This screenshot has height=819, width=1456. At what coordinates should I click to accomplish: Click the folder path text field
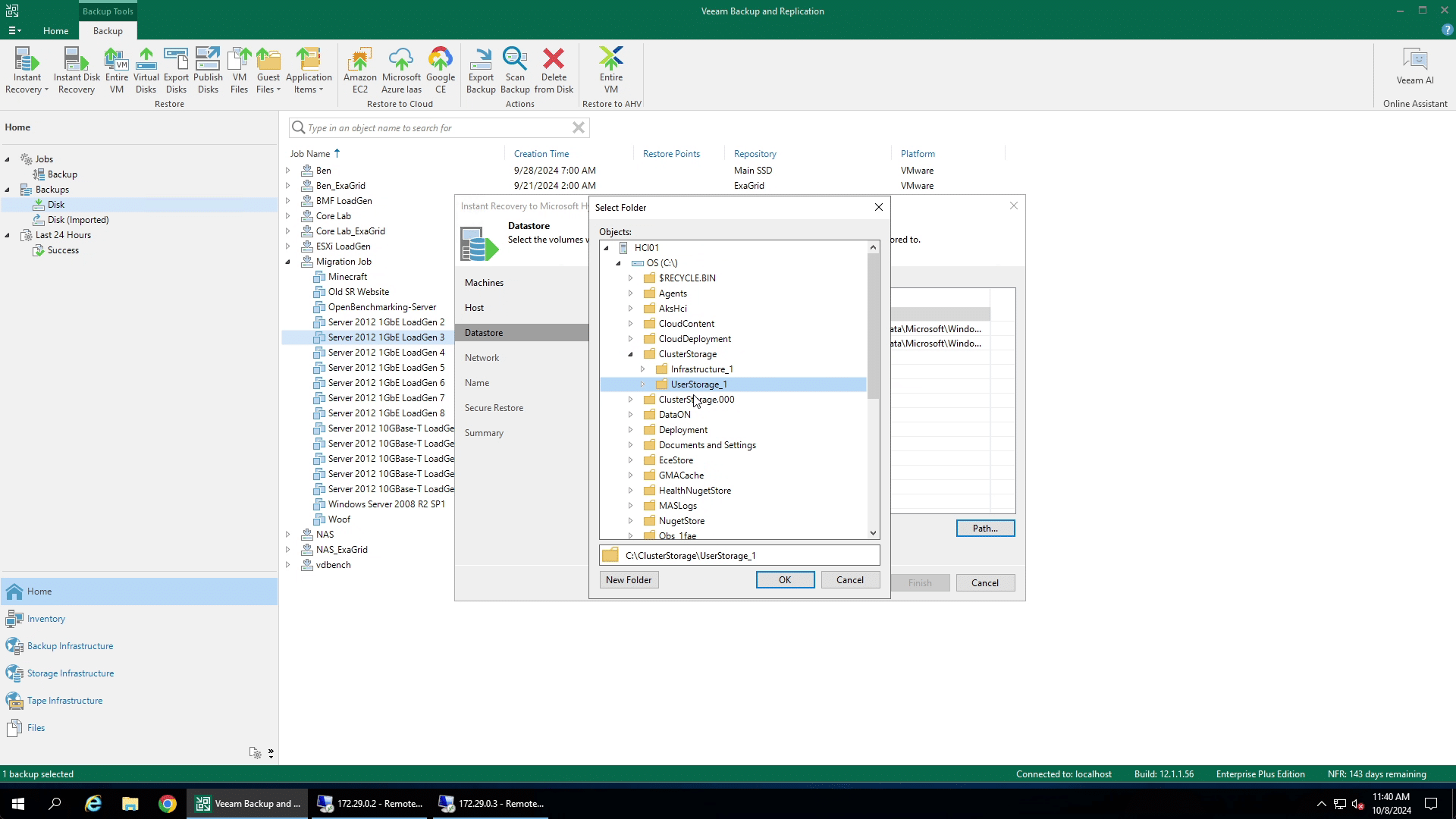coord(739,556)
